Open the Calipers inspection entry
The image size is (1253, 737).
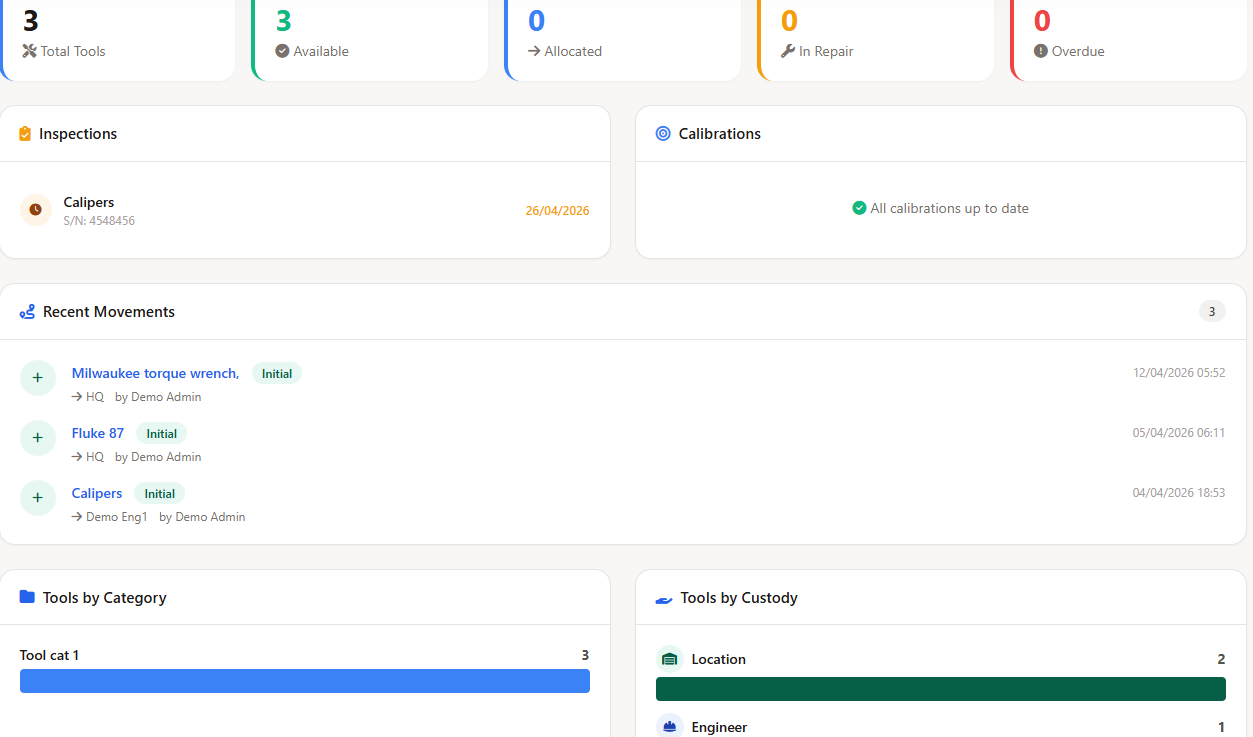pyautogui.click(x=305, y=210)
